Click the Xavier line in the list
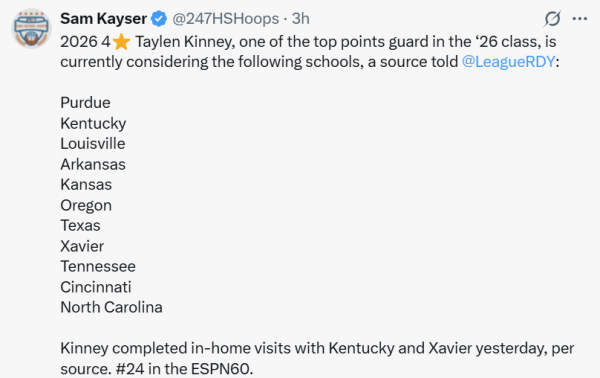 pyautogui.click(x=82, y=246)
